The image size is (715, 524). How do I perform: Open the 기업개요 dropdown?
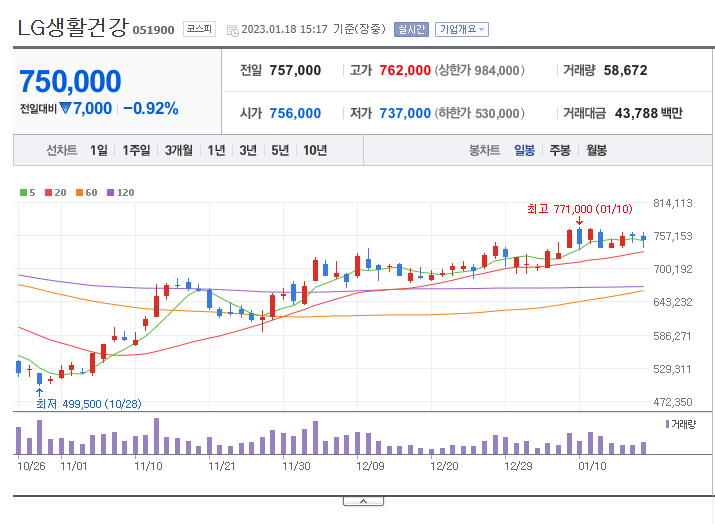pos(461,29)
